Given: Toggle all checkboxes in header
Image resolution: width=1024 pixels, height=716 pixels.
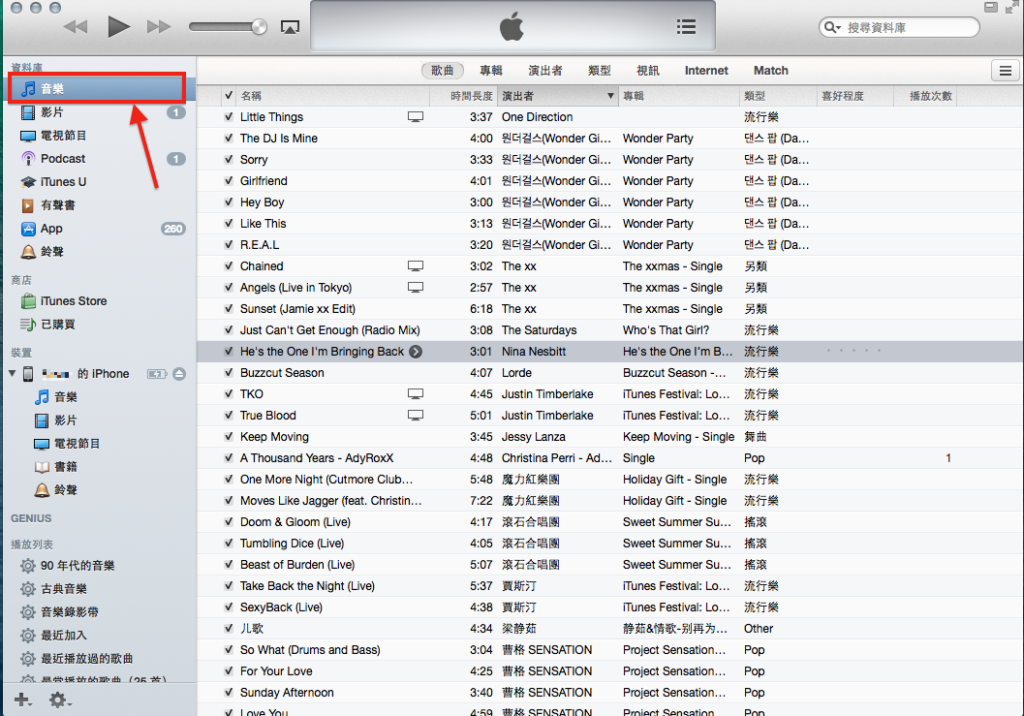Looking at the screenshot, I should tap(229, 96).
